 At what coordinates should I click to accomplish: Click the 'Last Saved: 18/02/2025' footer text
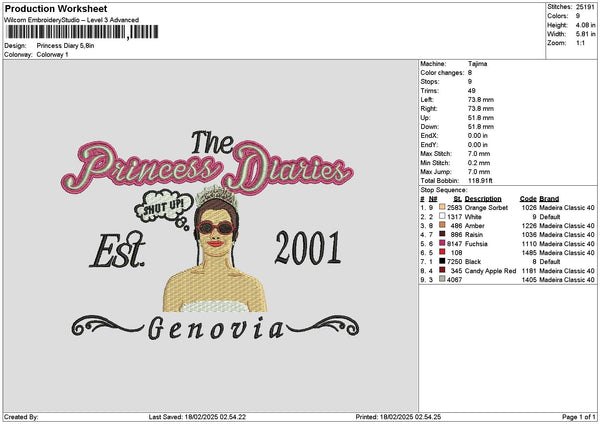coord(197,417)
